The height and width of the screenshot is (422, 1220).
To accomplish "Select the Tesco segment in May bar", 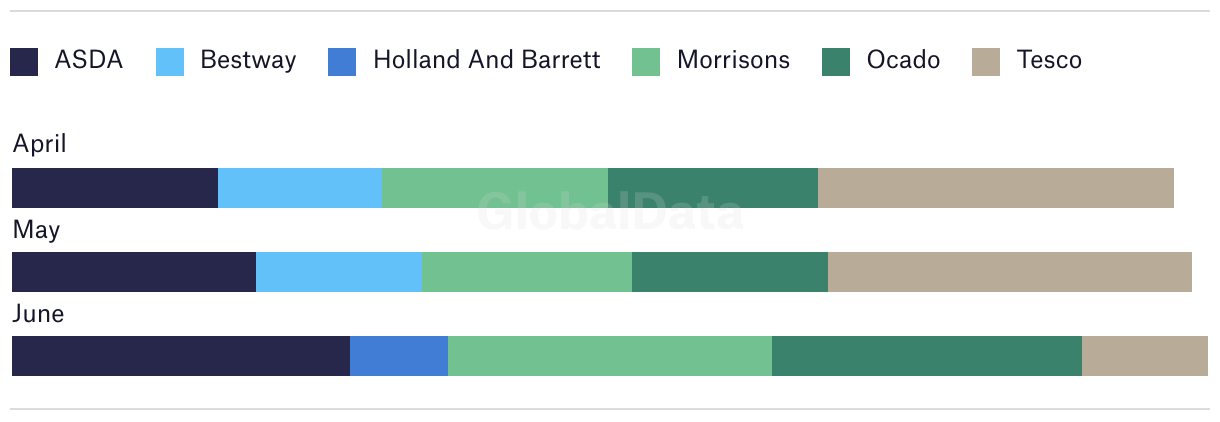I will click(x=1010, y=272).
